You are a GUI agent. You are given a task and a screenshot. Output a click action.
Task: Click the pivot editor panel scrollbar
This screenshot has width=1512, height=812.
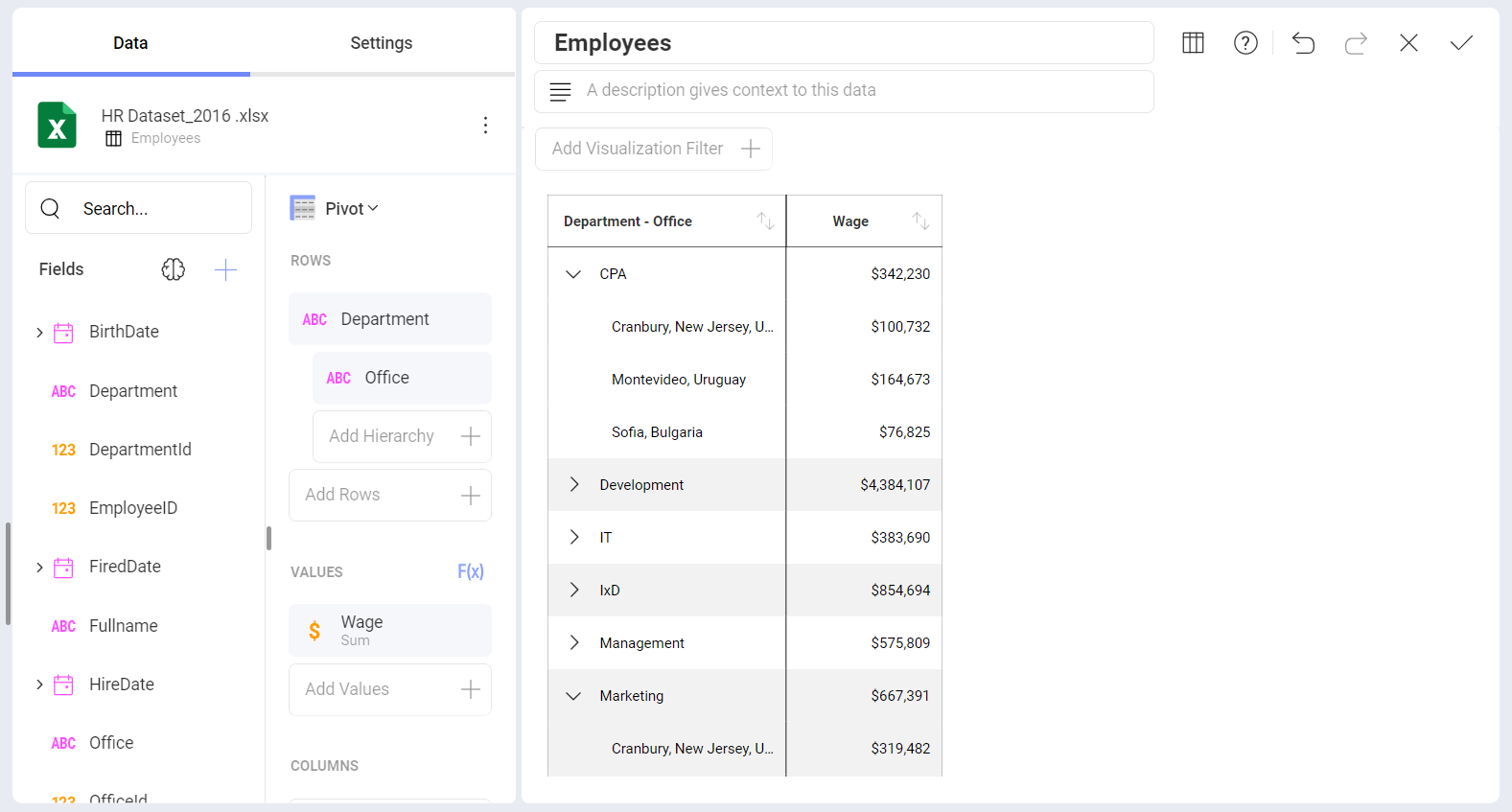pyautogui.click(x=269, y=538)
